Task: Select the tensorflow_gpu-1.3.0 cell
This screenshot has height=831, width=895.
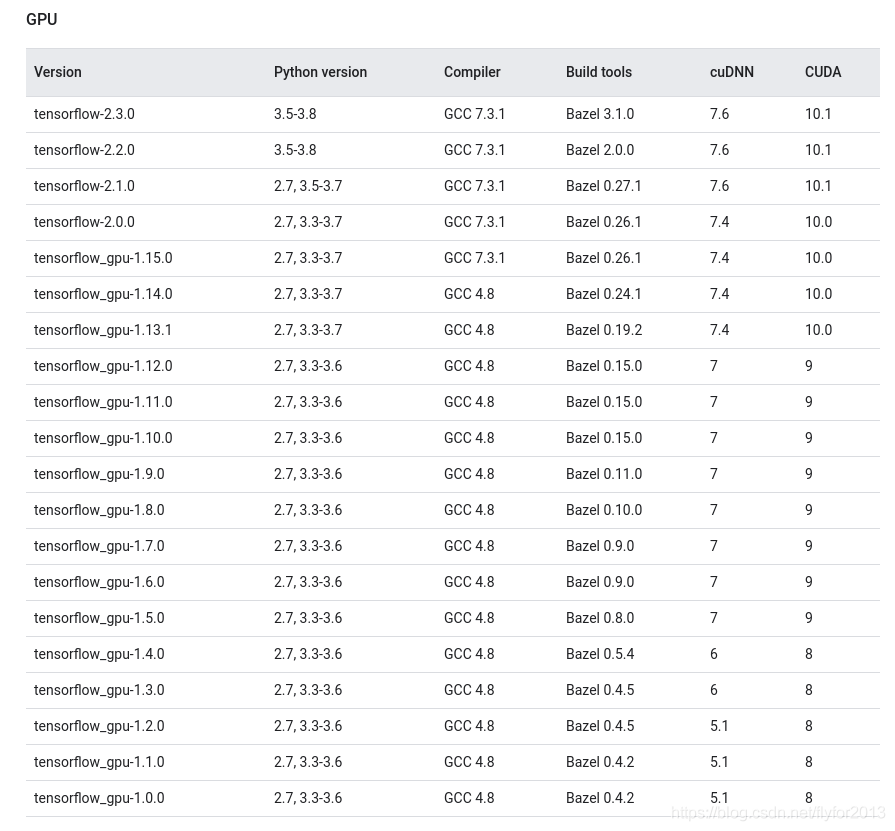Action: tap(99, 689)
